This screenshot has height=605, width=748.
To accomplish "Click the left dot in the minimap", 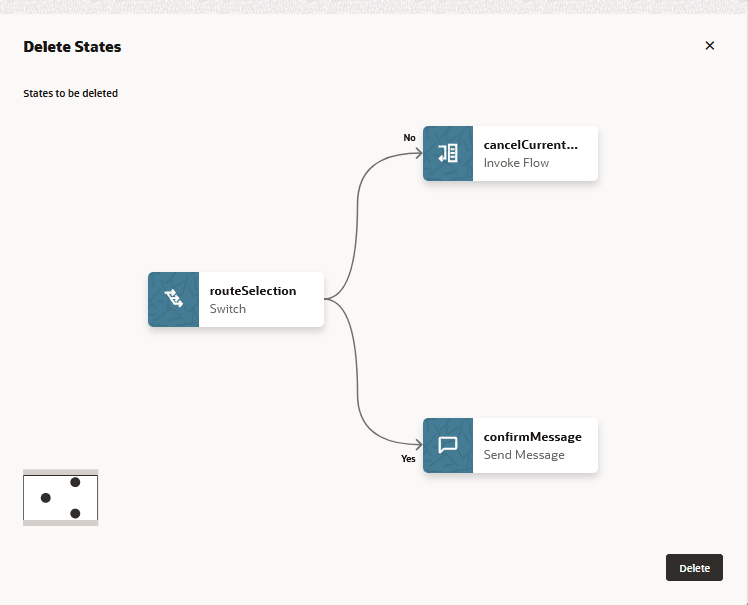I will (45, 497).
